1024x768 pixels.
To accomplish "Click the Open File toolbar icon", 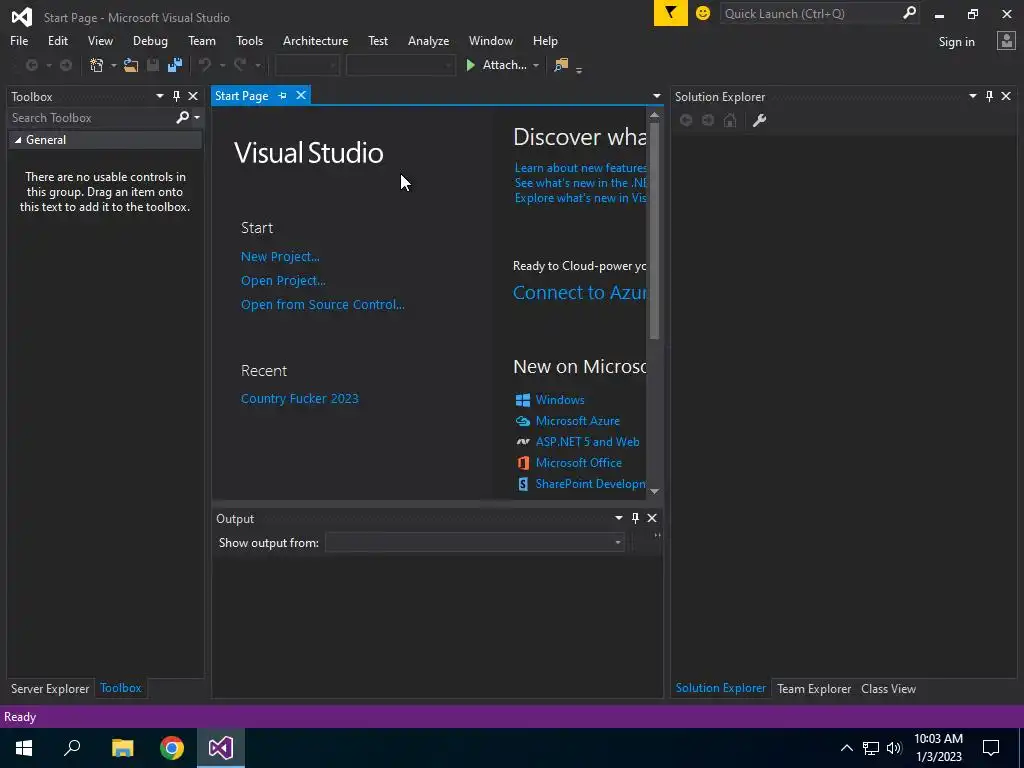I will [x=131, y=65].
